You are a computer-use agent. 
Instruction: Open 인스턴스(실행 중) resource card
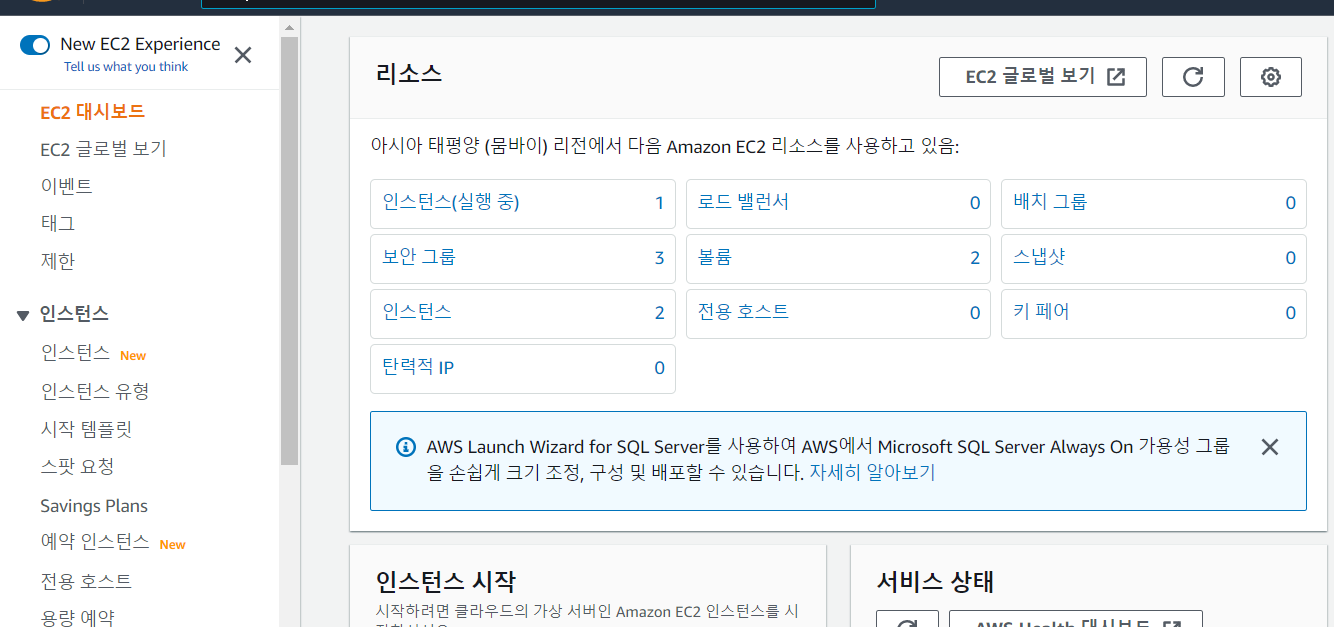point(523,203)
